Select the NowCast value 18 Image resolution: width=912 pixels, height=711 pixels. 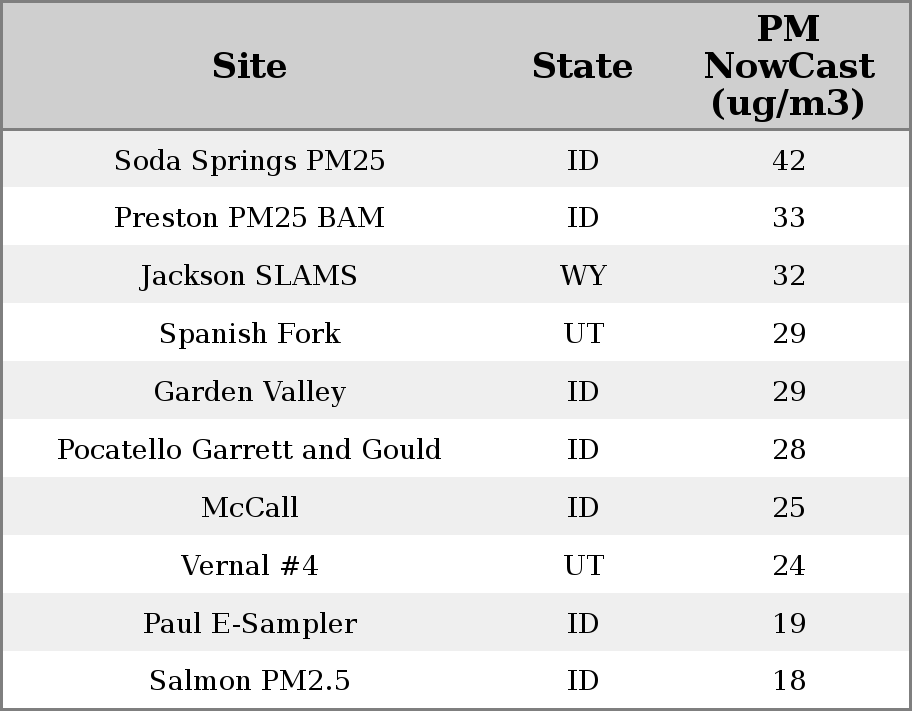point(788,681)
